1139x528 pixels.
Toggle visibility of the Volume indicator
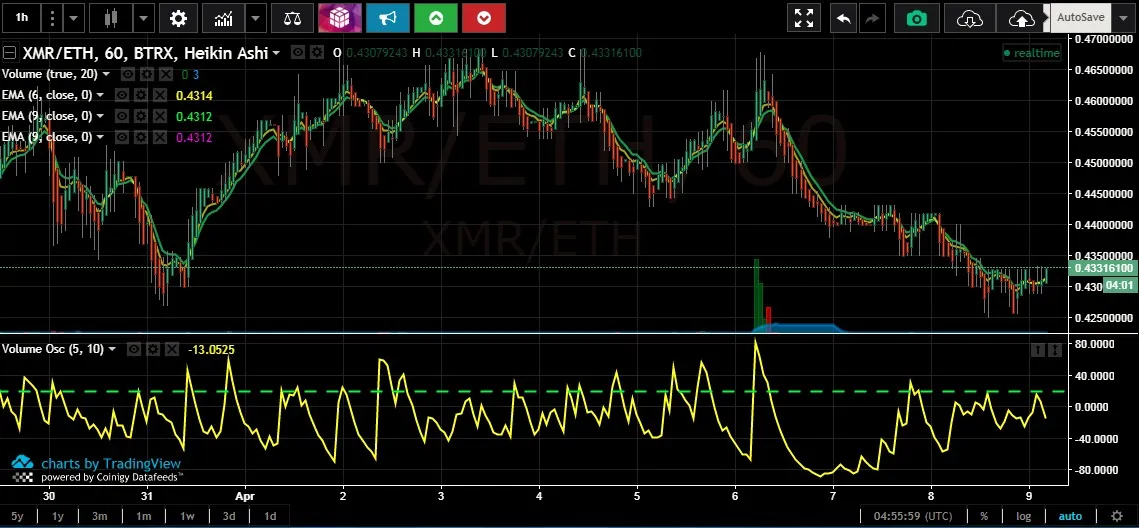tap(128, 74)
